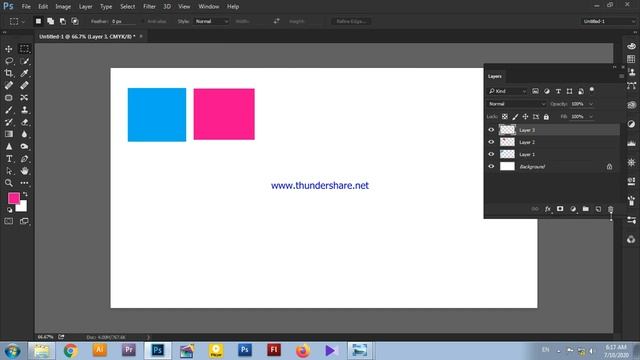Select the Quick Selection tool
This screenshot has height=360, width=640.
pos(24,61)
